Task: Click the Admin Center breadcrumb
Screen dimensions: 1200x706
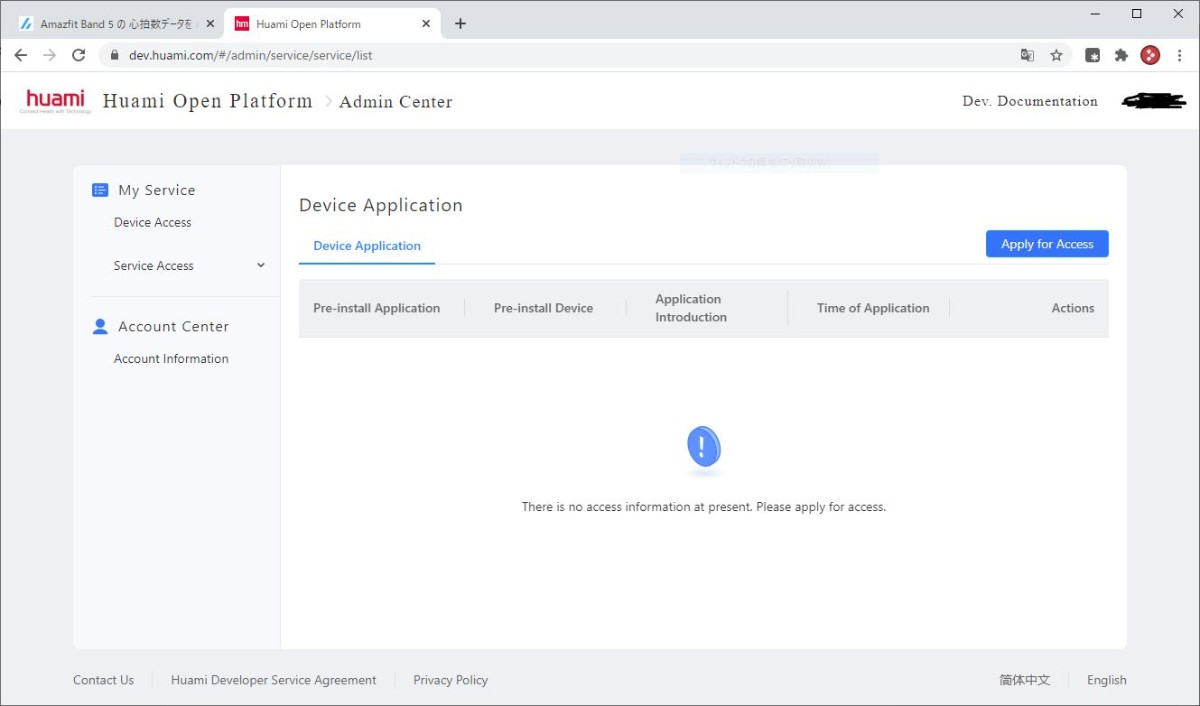Action: pos(396,102)
